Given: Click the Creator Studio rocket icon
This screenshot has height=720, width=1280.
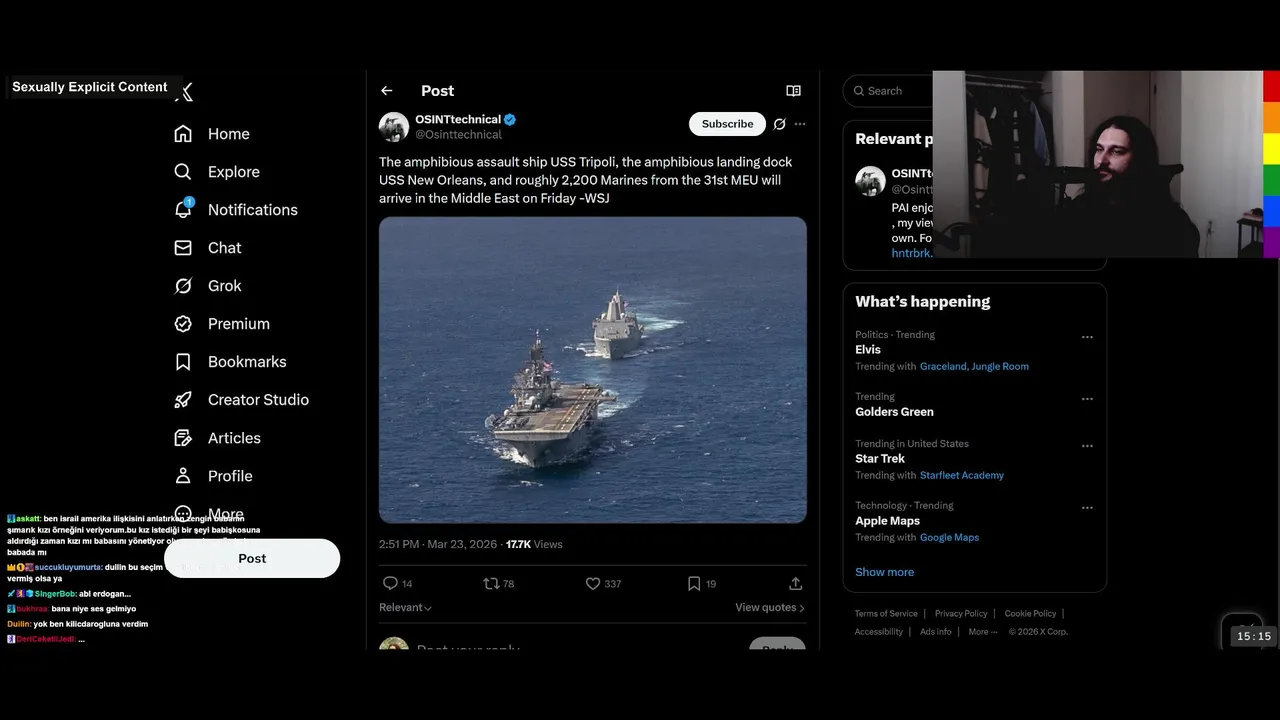Looking at the screenshot, I should pyautogui.click(x=183, y=400).
